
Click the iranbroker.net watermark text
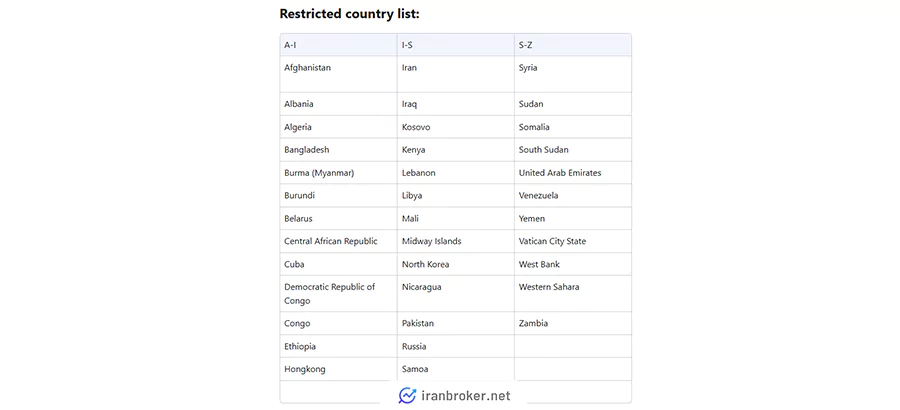point(465,396)
